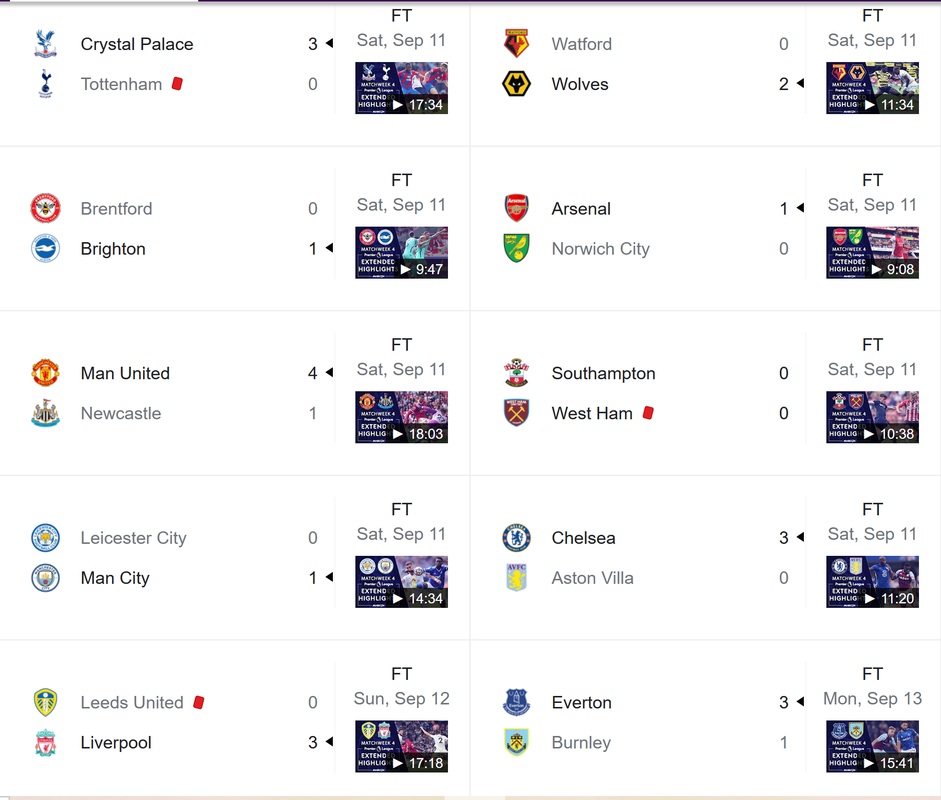
Task: Click the Liverpool club crest
Action: click(45, 743)
